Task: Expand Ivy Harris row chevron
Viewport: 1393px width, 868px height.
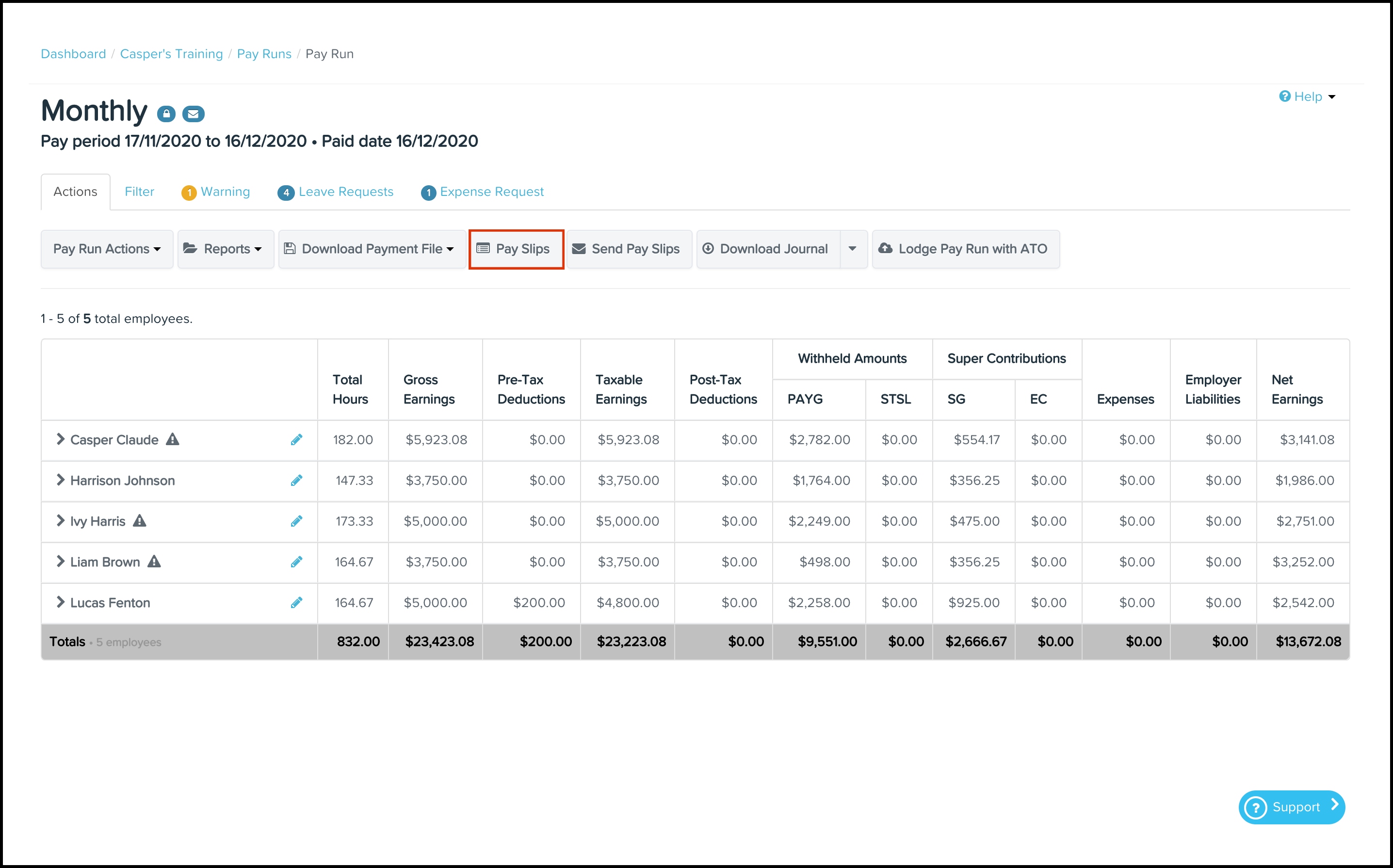Action: [x=60, y=521]
